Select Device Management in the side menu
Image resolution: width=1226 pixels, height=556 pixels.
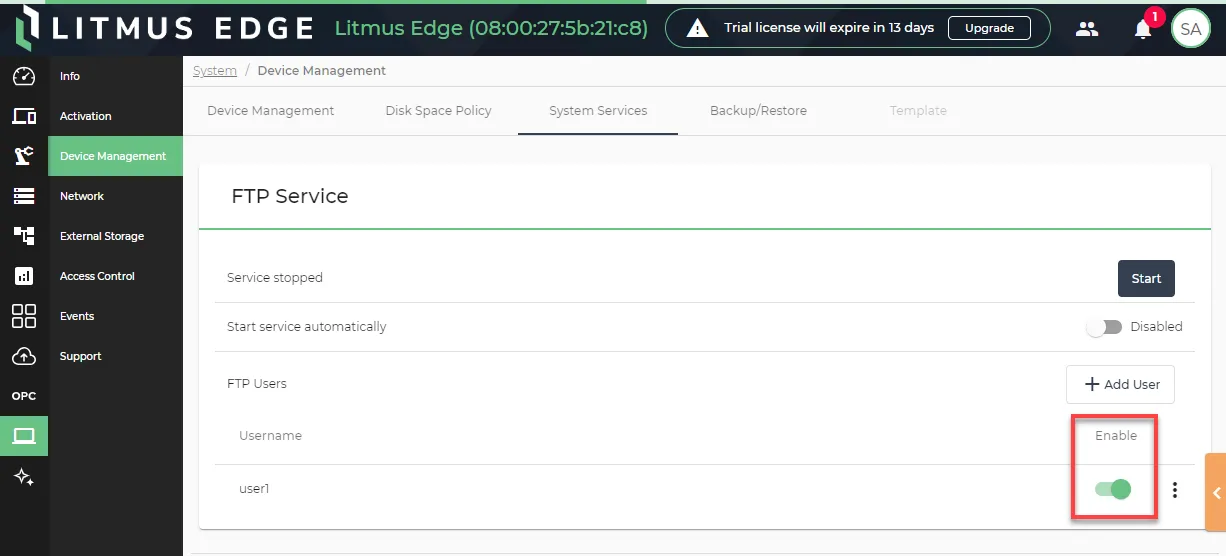[x=115, y=156]
